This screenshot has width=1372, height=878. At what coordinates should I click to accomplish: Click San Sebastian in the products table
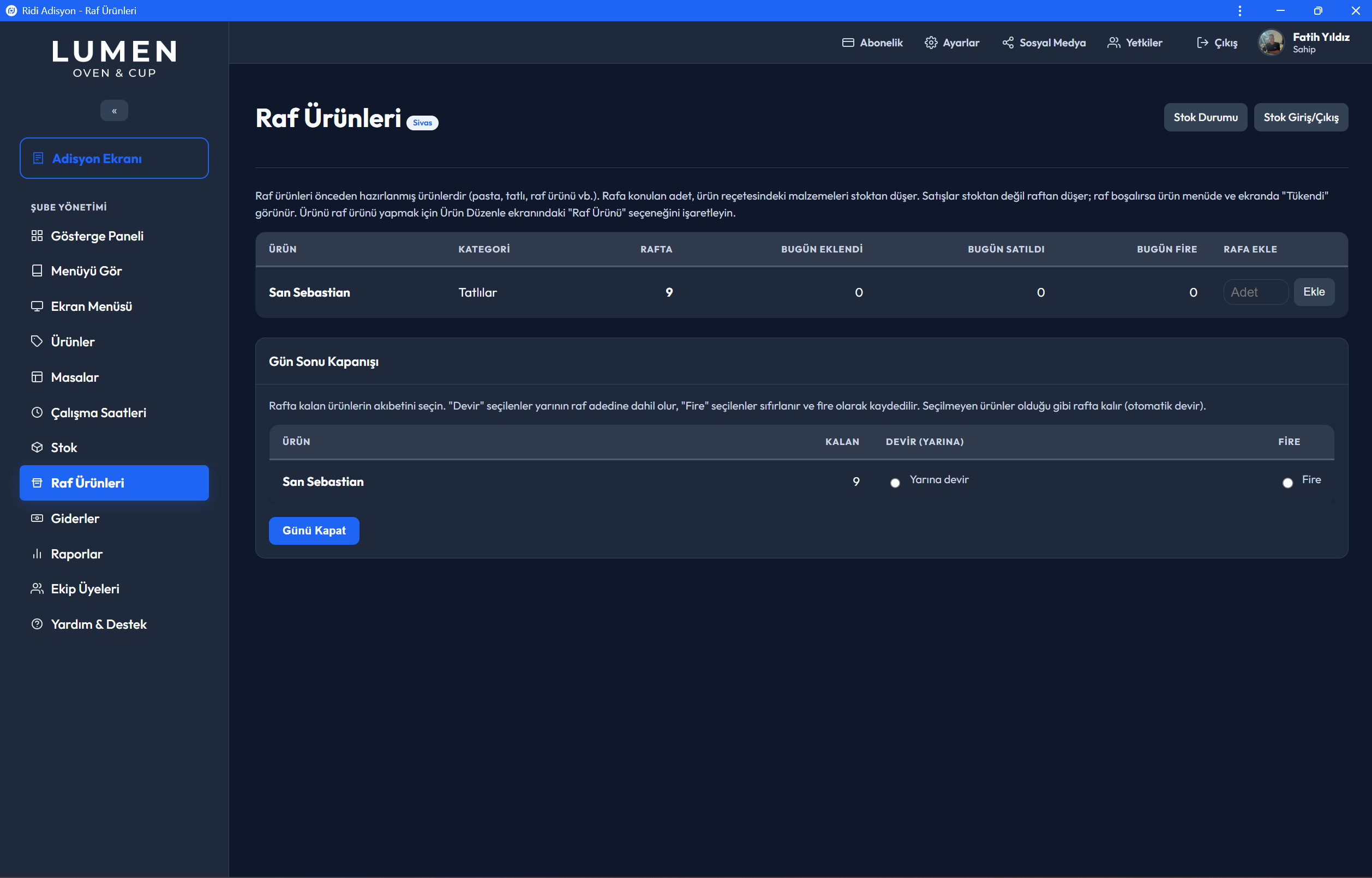[310, 292]
